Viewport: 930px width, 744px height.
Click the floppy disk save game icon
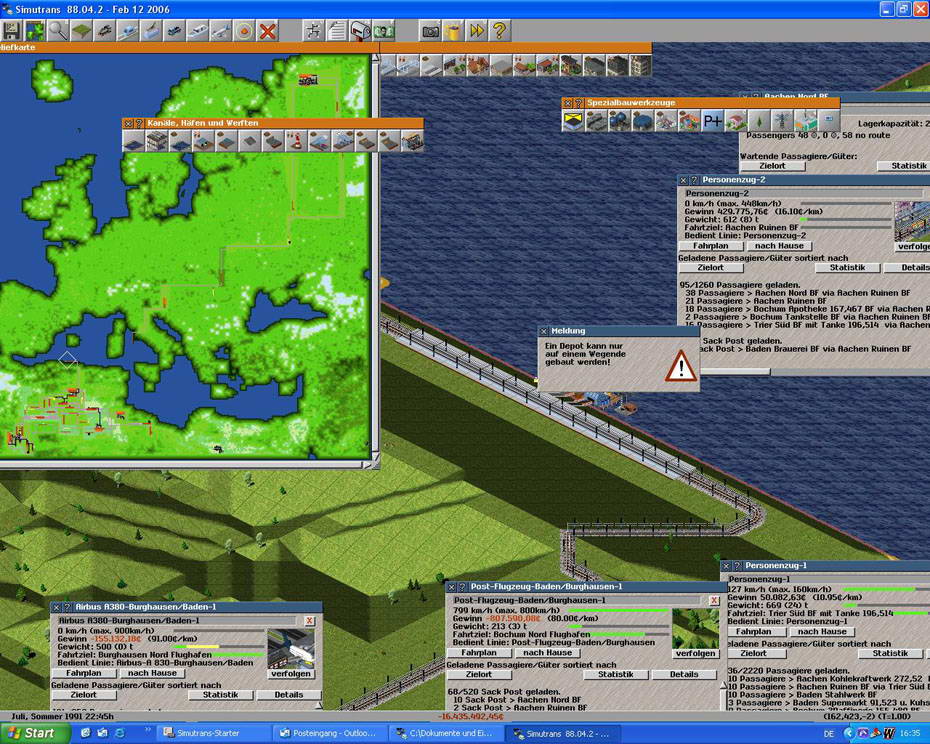click(x=11, y=31)
